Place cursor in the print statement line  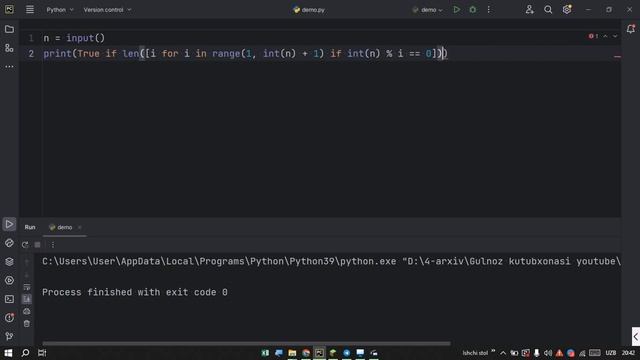[x=245, y=53]
